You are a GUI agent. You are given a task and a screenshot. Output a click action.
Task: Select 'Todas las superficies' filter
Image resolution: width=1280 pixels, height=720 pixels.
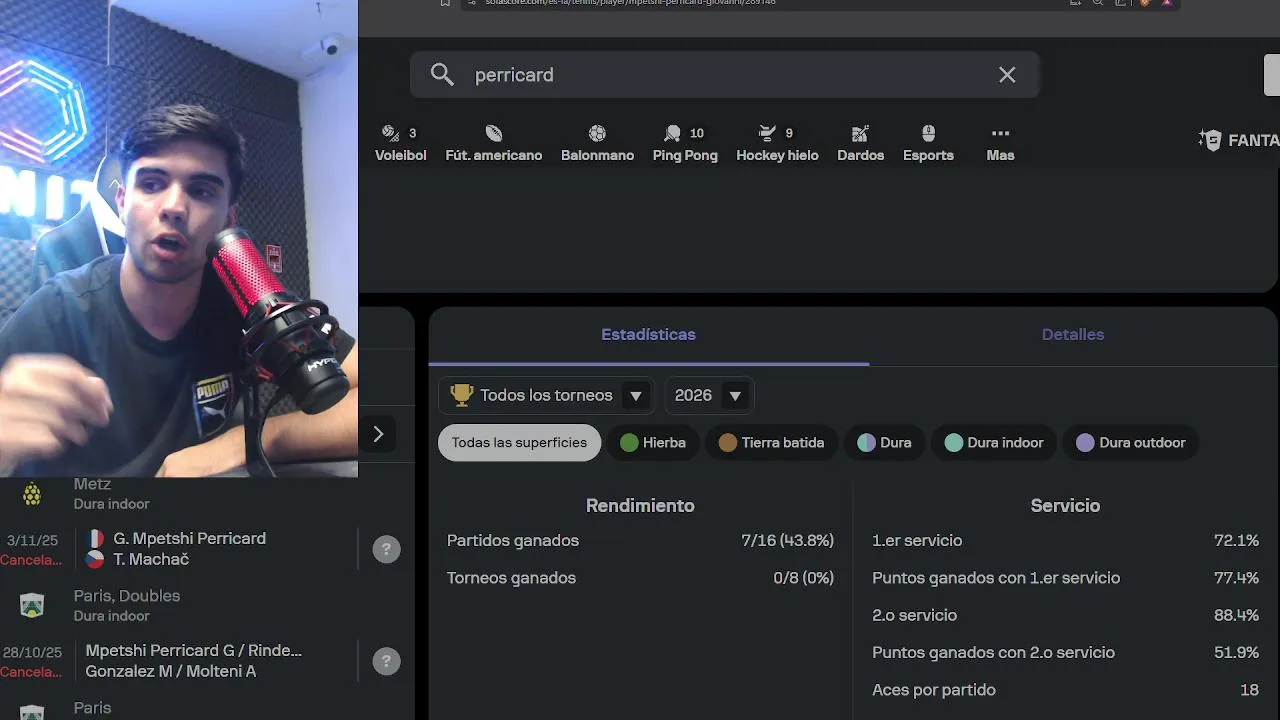[x=519, y=443]
